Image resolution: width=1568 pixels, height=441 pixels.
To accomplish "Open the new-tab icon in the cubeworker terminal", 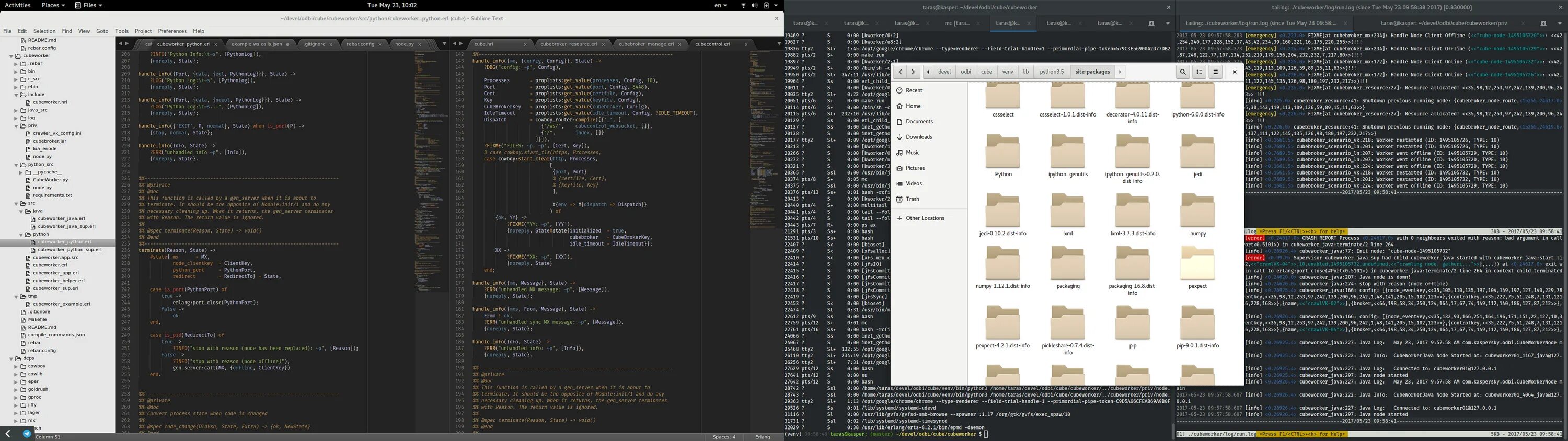I will [1151, 23].
